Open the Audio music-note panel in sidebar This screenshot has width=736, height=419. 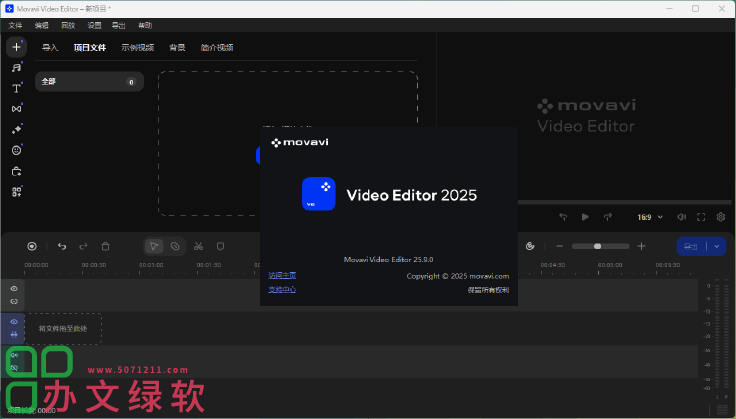point(16,68)
